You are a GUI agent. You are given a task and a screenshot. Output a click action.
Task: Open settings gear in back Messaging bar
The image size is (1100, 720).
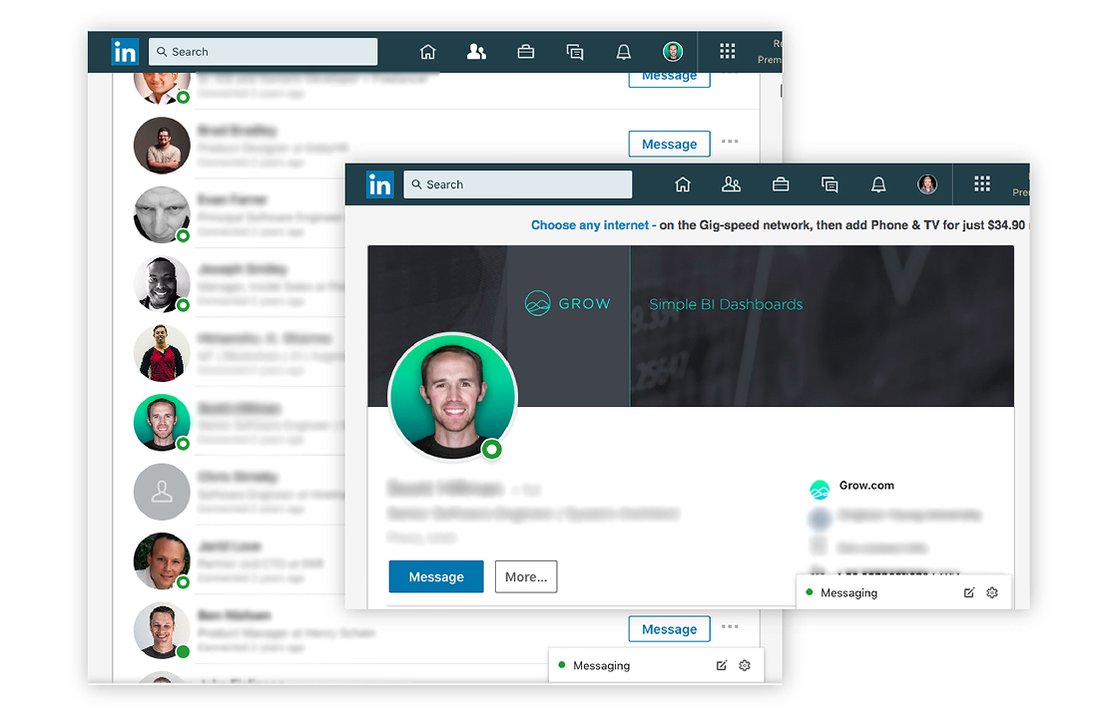pyautogui.click(x=744, y=665)
